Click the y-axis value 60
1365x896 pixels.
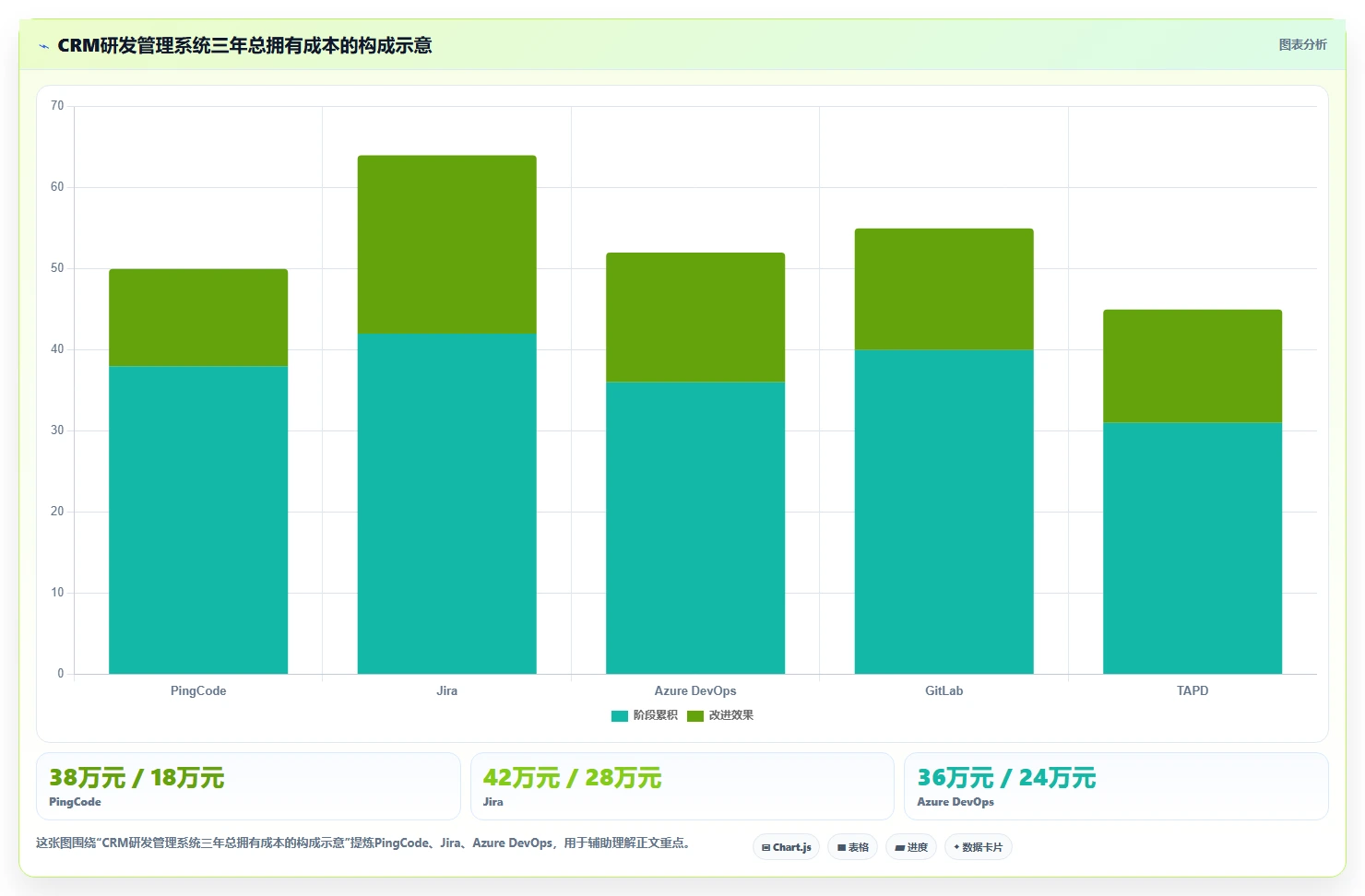[57, 187]
